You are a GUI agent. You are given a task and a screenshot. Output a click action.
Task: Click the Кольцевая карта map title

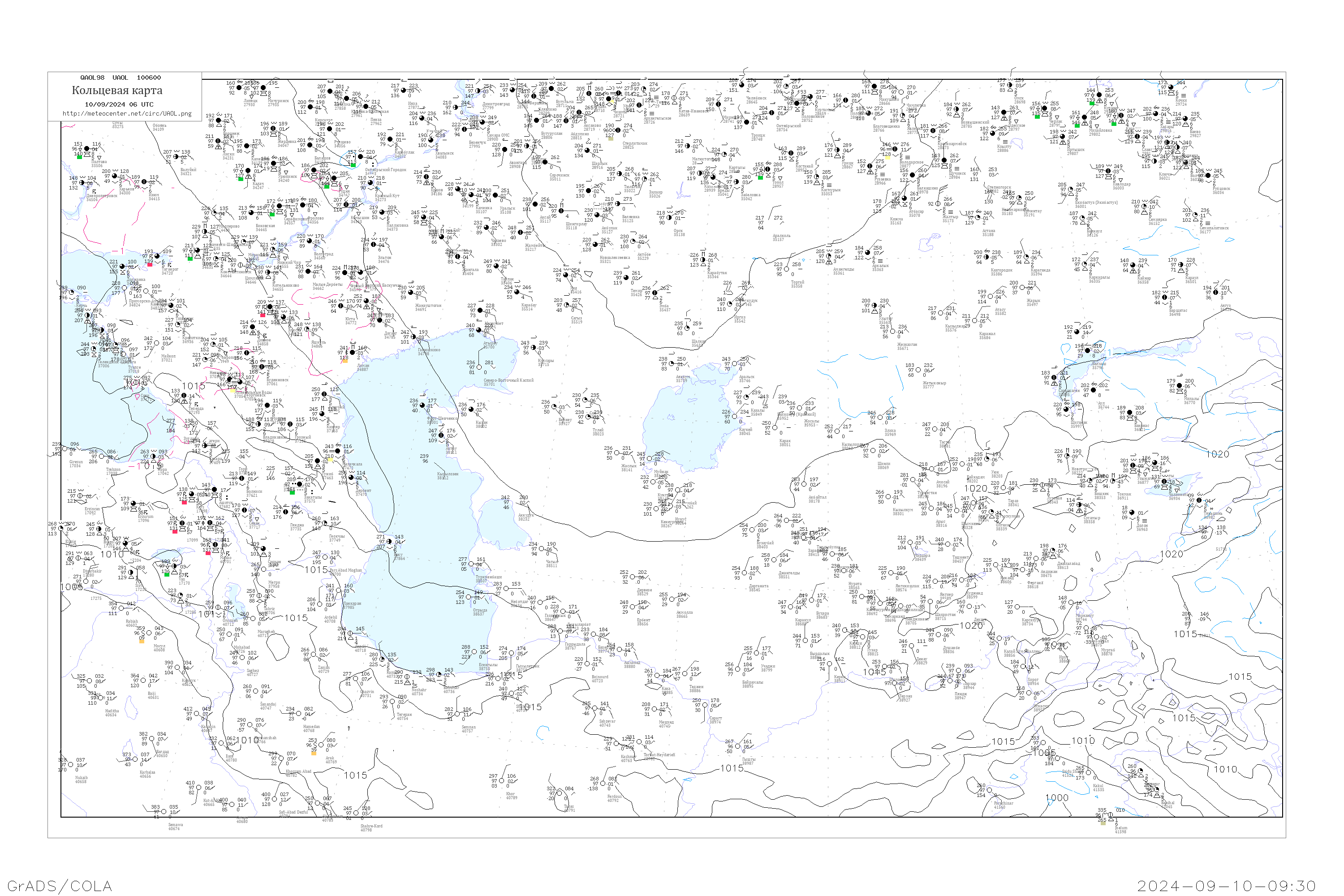pyautogui.click(x=116, y=90)
